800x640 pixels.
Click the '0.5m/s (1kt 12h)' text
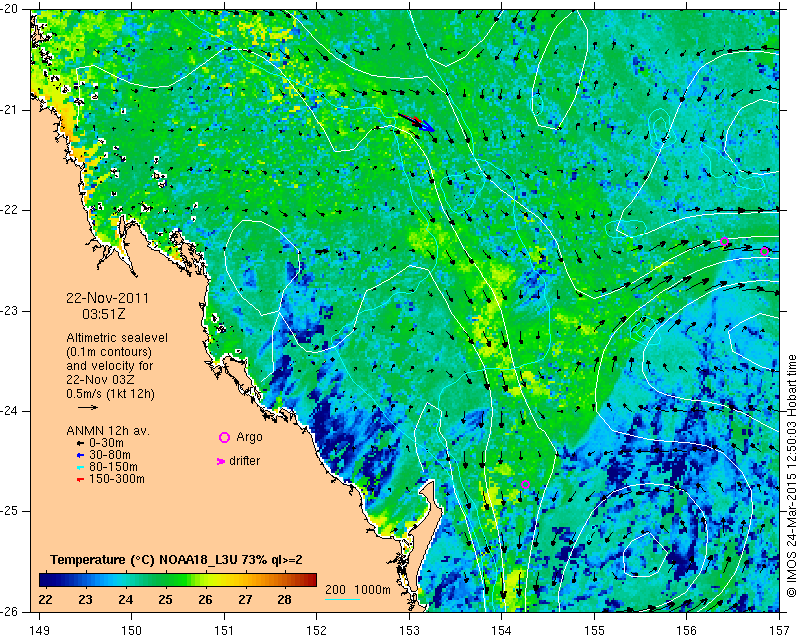pyautogui.click(x=110, y=394)
